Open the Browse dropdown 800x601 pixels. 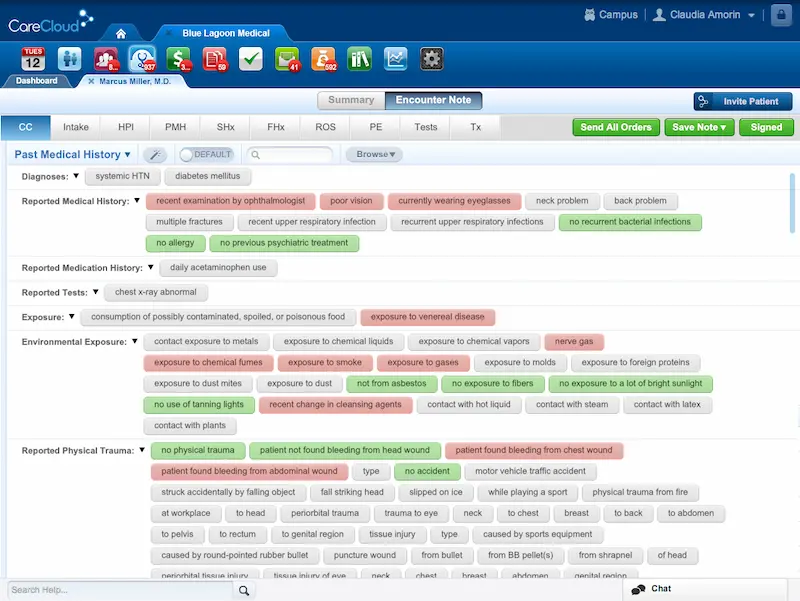[x=374, y=154]
